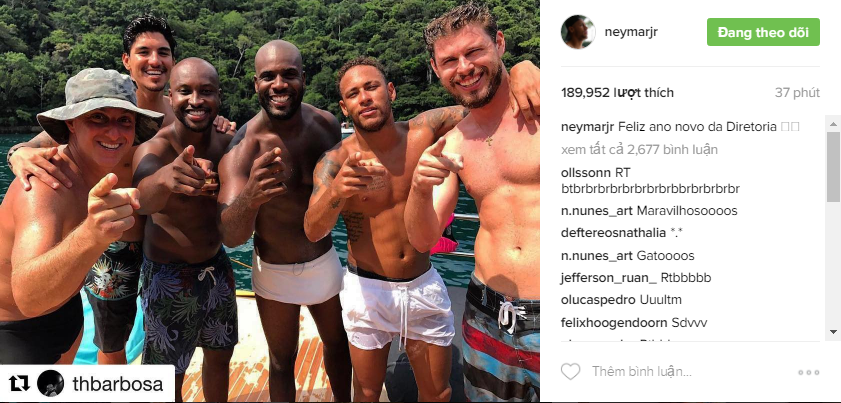Toggle the green Đang theo dõi follow button
This screenshot has width=841, height=403.
tap(763, 32)
